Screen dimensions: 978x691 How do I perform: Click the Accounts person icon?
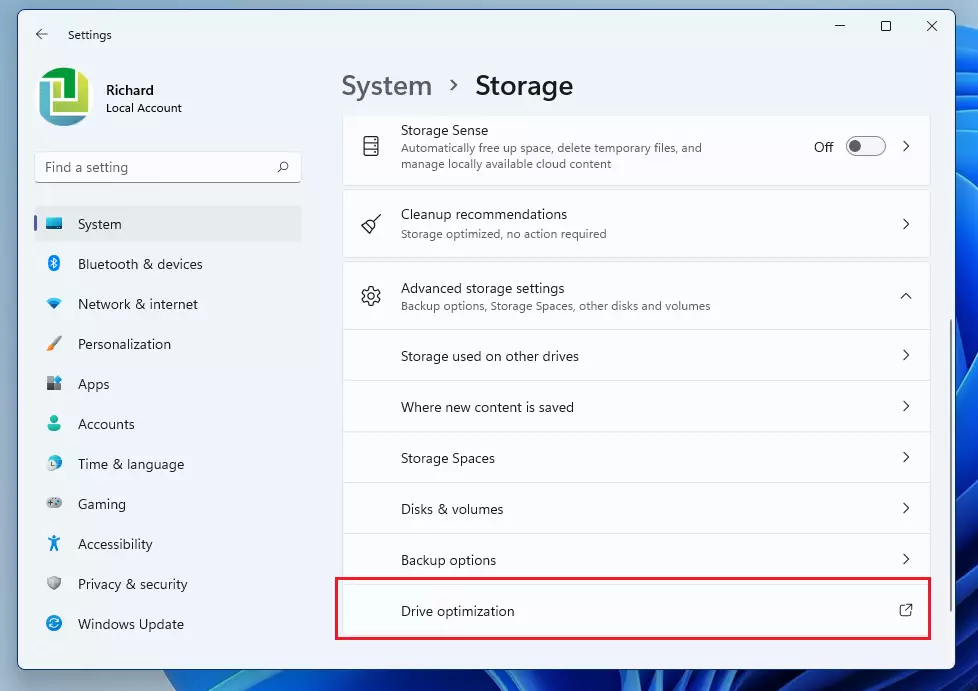(x=54, y=423)
